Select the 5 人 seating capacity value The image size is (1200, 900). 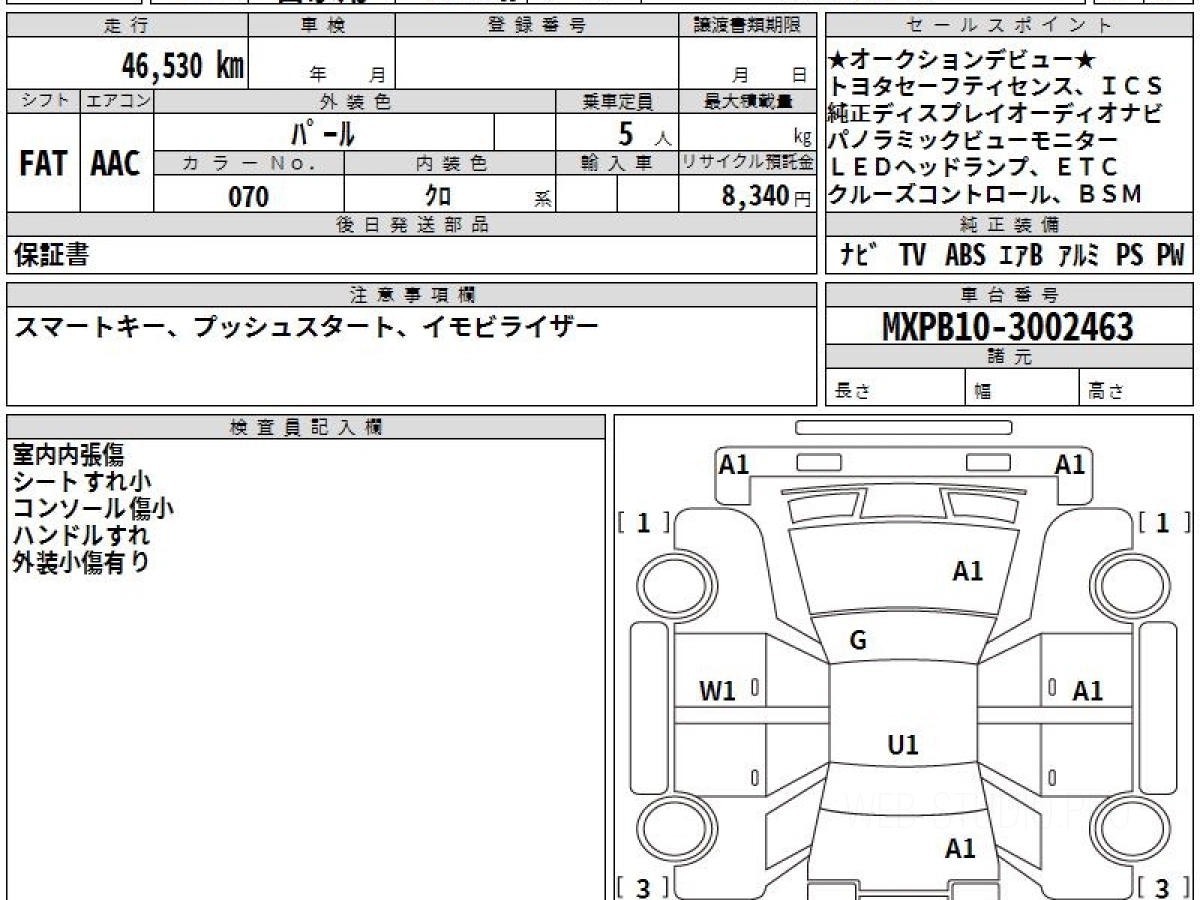coord(645,133)
